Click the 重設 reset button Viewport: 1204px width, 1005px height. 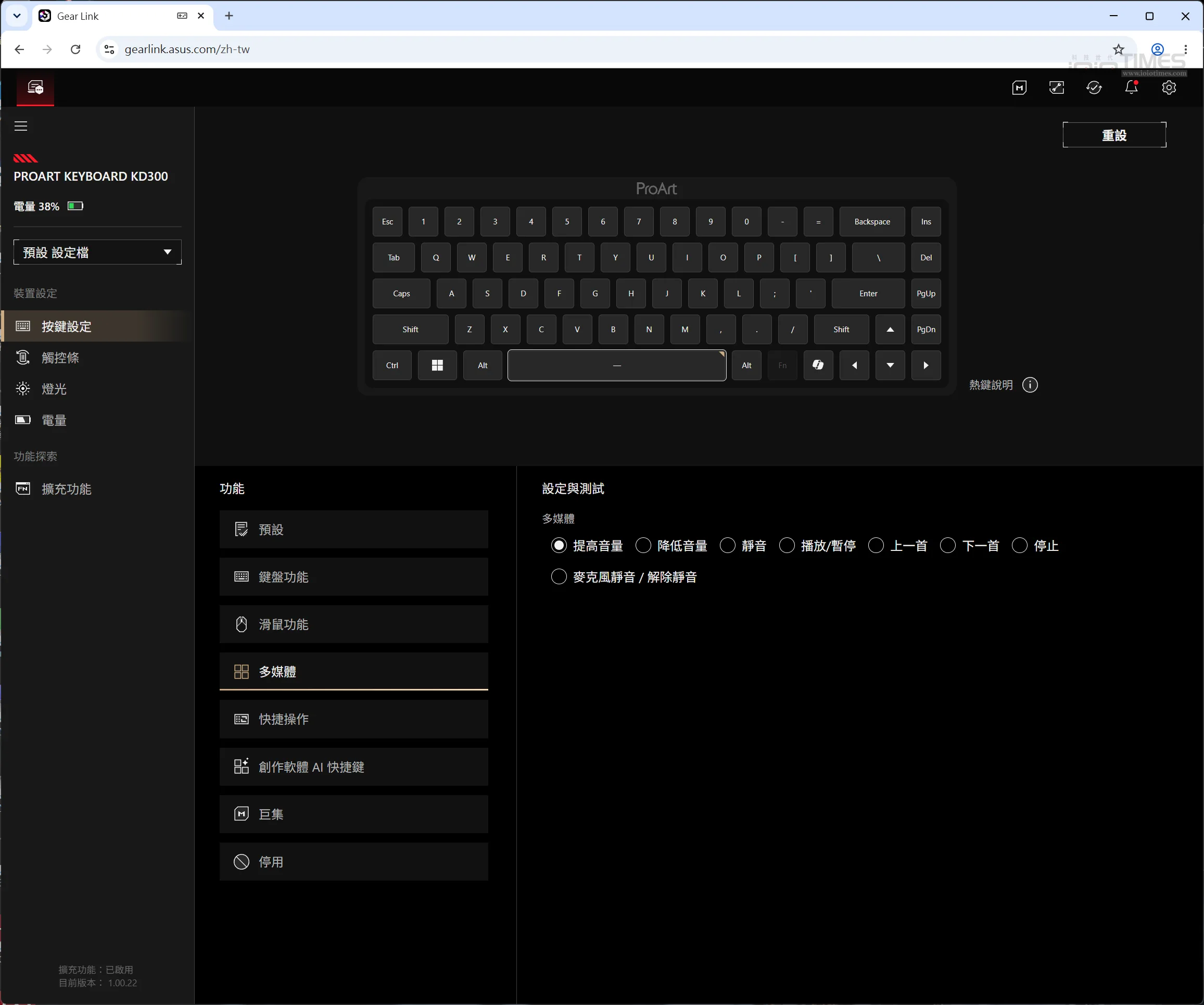click(x=1114, y=135)
